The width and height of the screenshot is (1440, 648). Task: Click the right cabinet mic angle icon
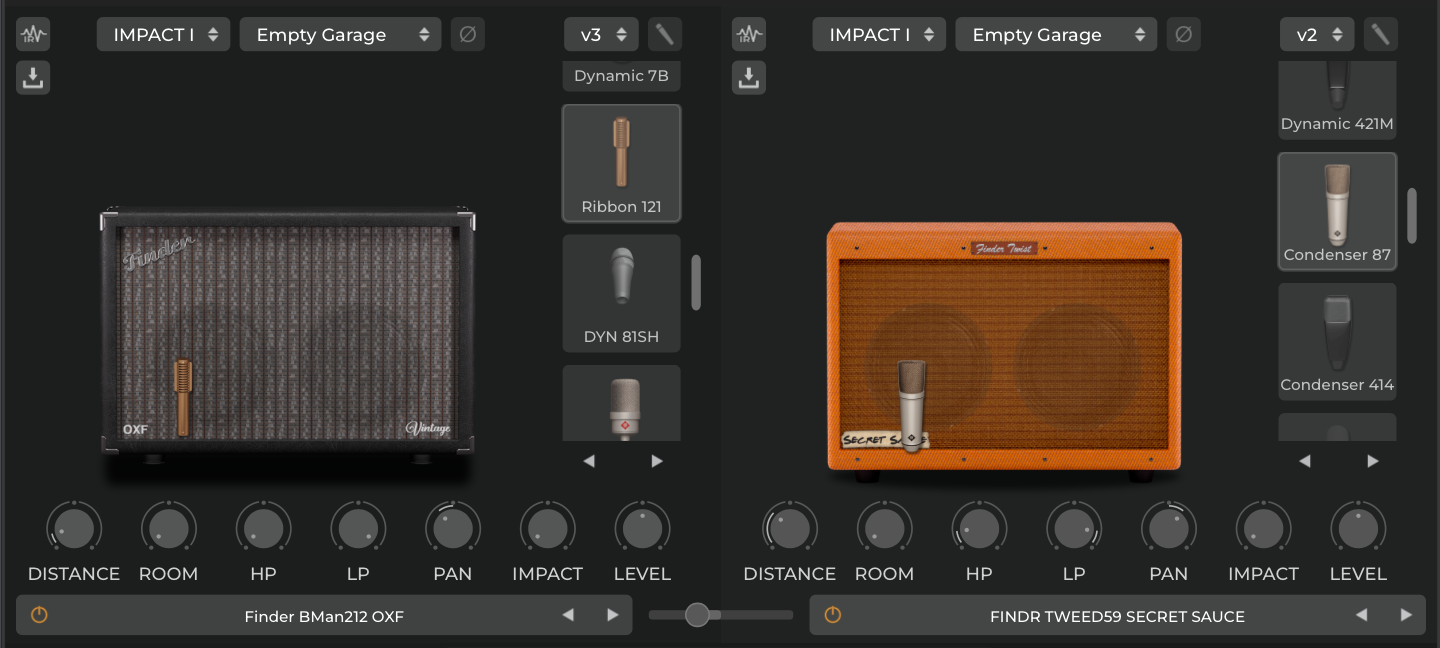point(1381,35)
